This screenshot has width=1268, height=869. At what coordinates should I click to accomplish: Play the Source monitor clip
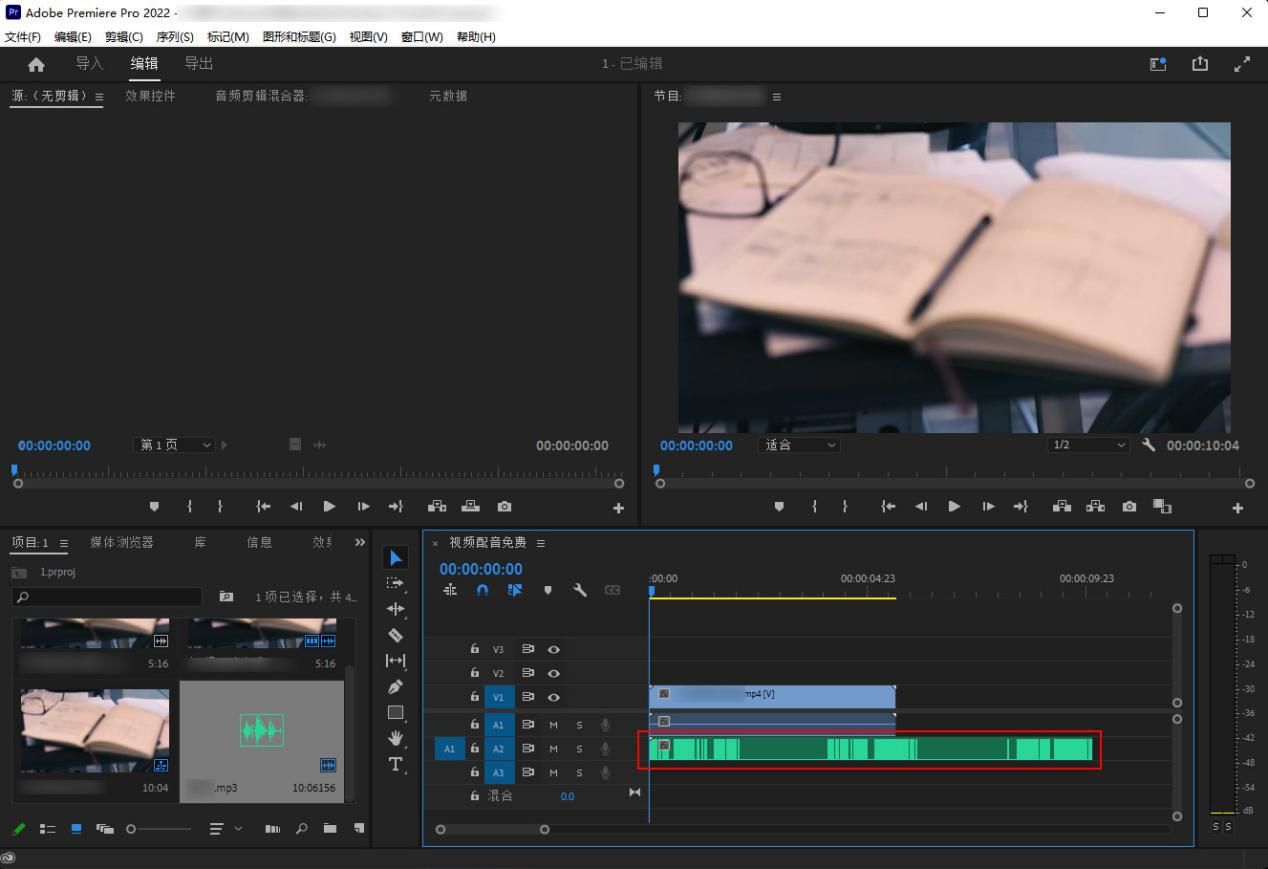tap(329, 507)
